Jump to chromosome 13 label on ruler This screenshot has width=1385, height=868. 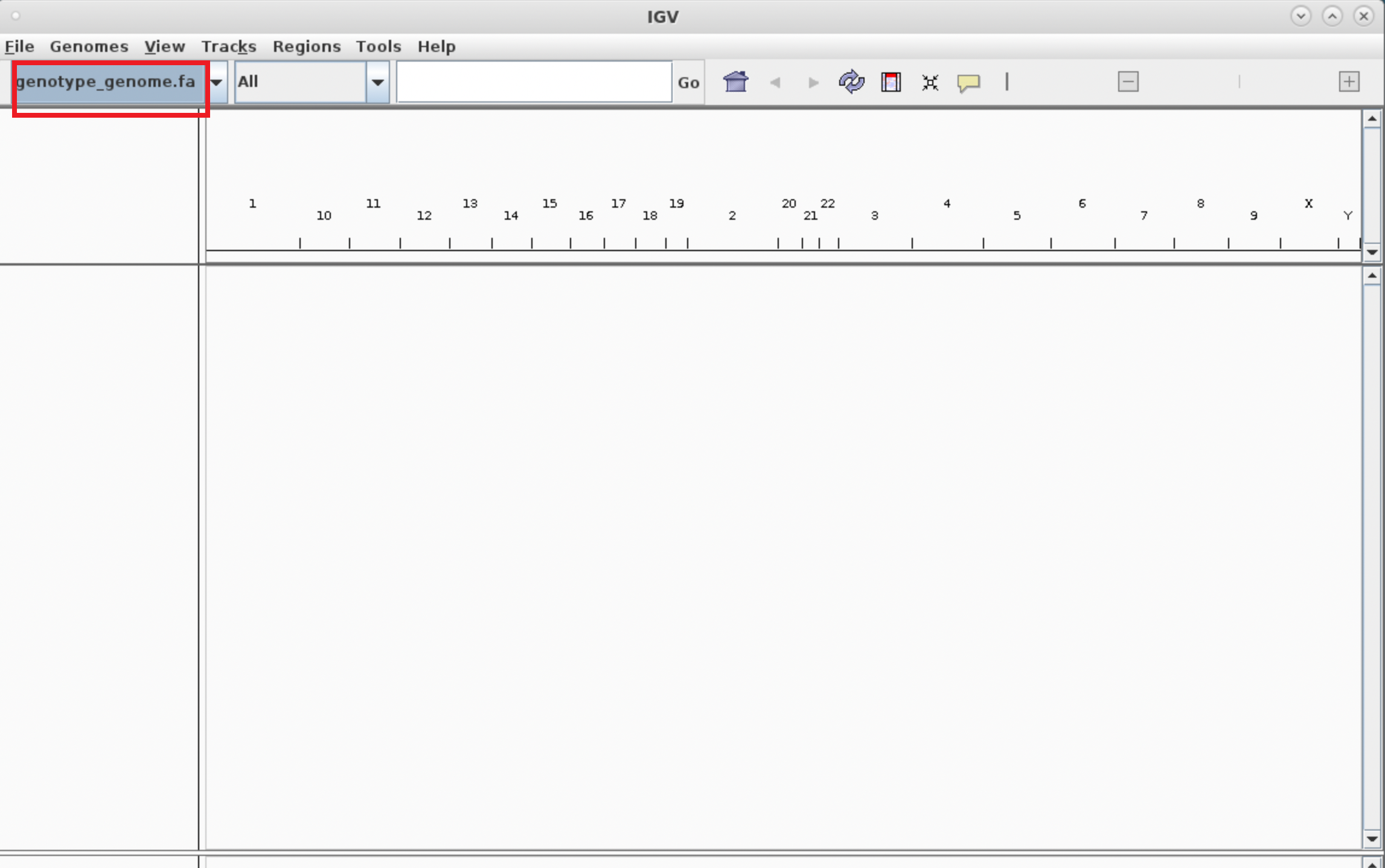click(x=470, y=203)
